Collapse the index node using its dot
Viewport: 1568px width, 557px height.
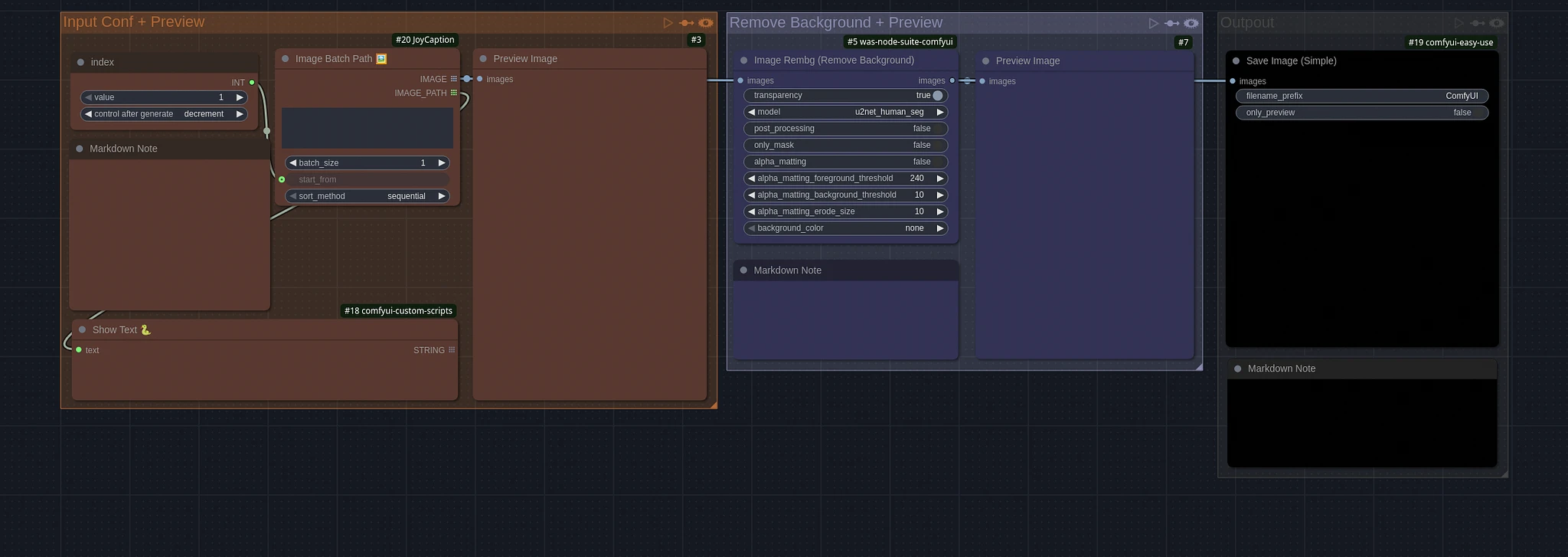tap(80, 63)
